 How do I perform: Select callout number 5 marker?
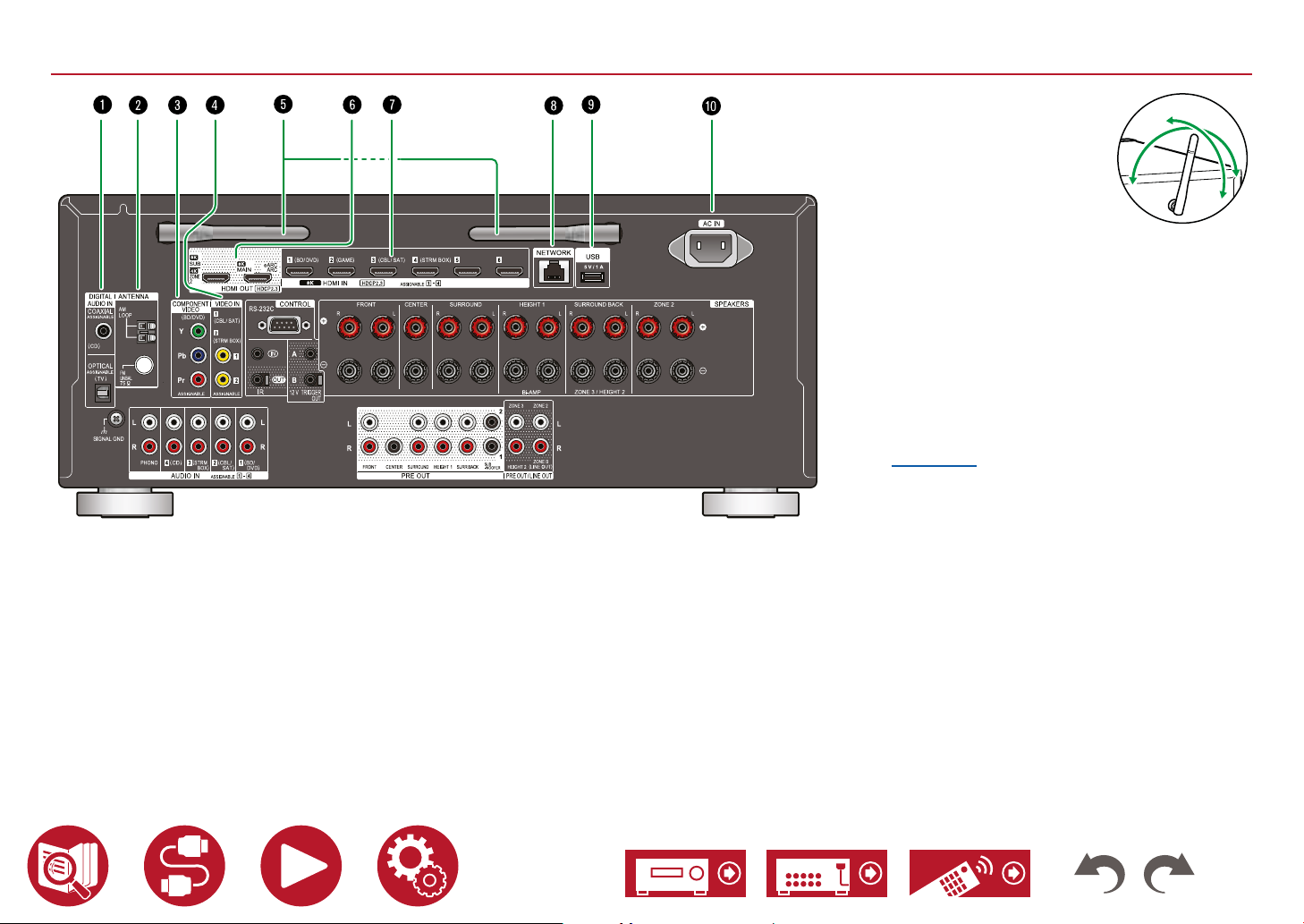pyautogui.click(x=283, y=105)
